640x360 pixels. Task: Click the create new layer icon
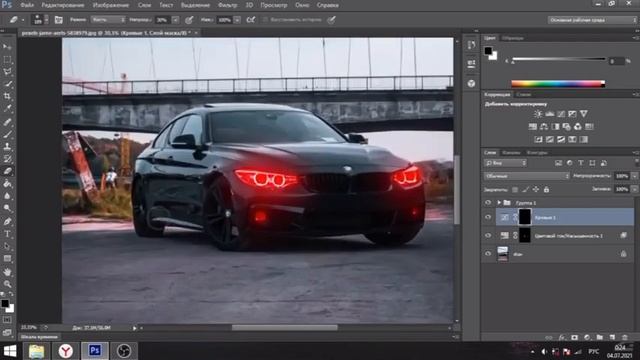(612, 337)
